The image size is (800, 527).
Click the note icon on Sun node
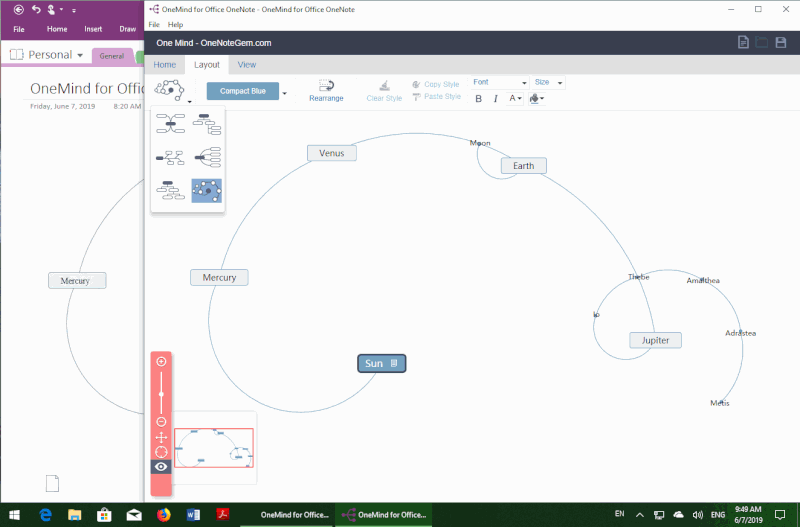pyautogui.click(x=394, y=363)
